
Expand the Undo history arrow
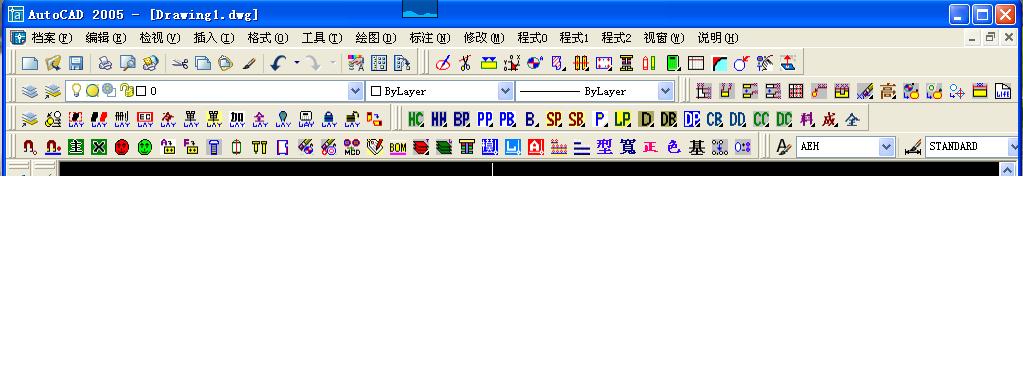(x=297, y=63)
